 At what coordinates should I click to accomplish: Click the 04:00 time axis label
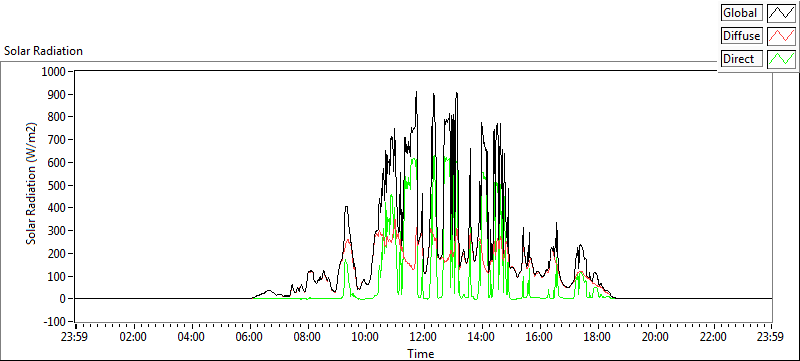click(x=192, y=337)
